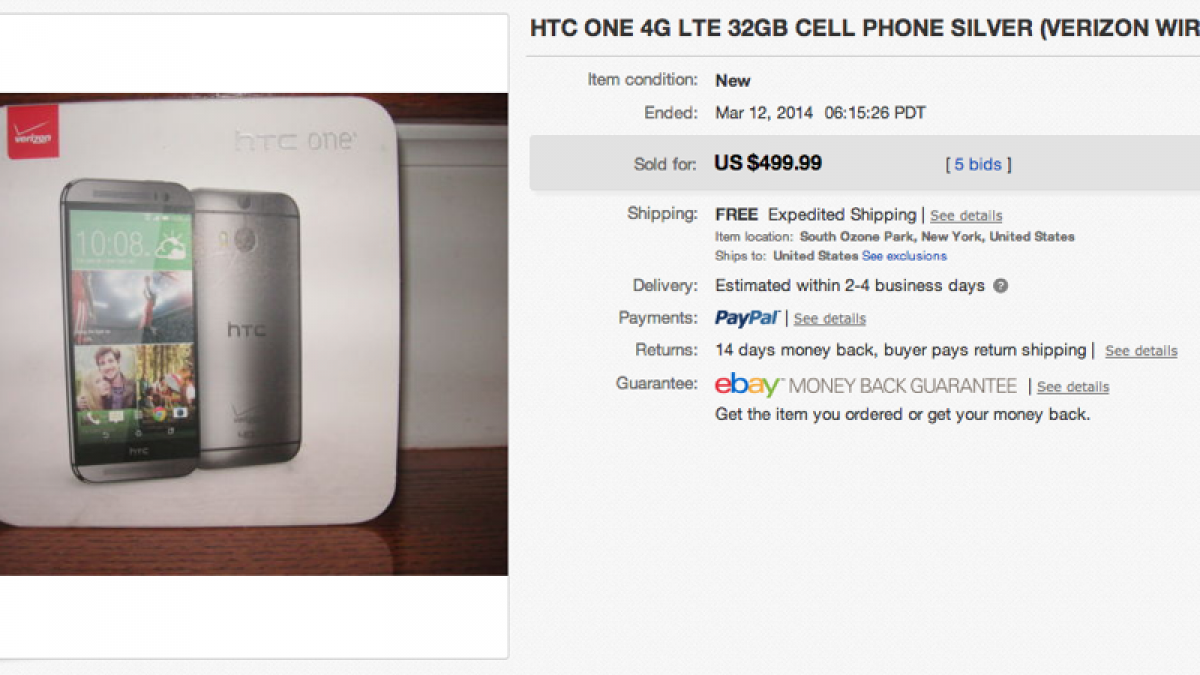Viewport: 1200px width, 675px height.
Task: Click the eBay logo in Guarantee row
Action: [748, 385]
